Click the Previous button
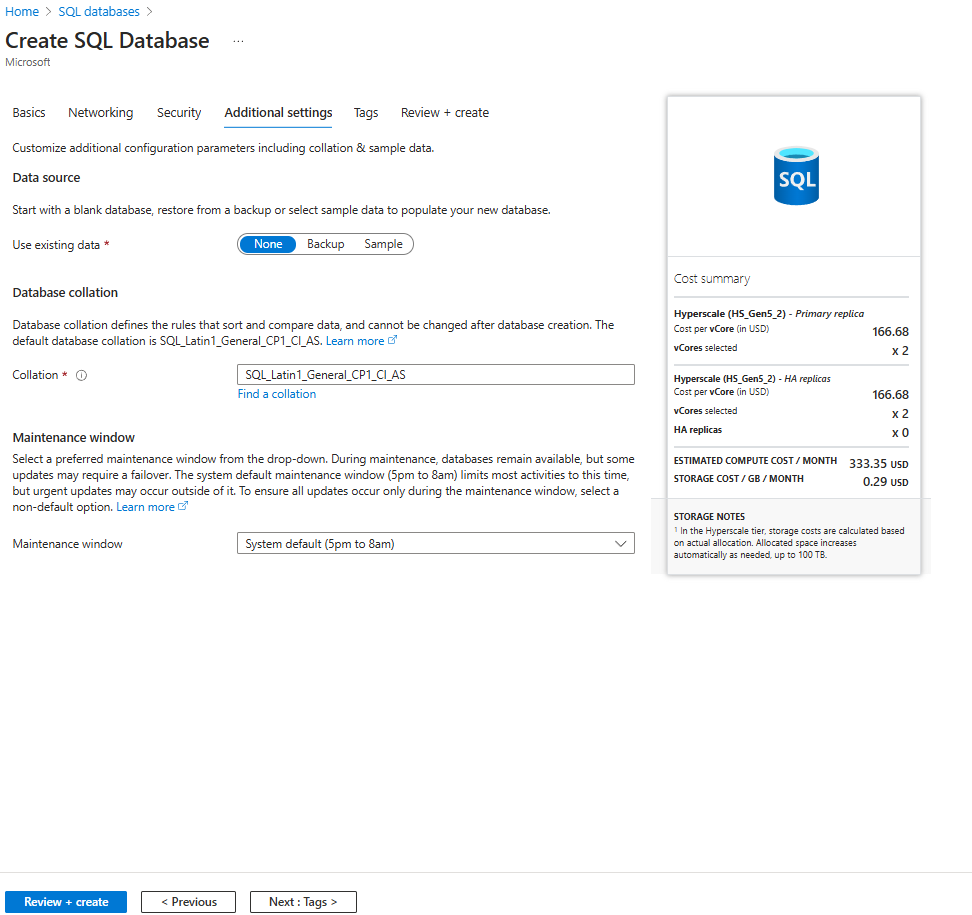Screen dimensions: 972x915 (x=188, y=902)
